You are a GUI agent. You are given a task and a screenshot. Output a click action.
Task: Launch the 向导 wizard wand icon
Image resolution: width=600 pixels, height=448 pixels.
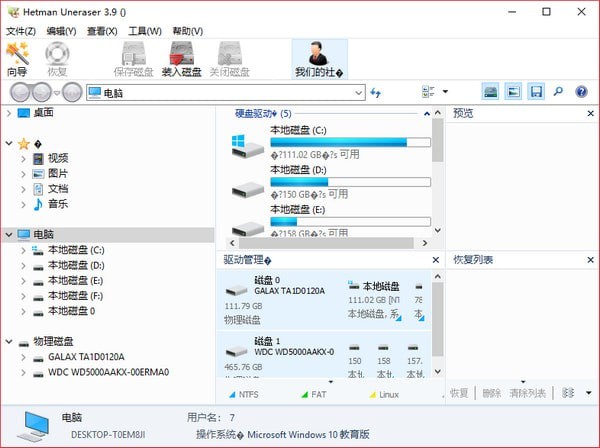click(x=17, y=54)
